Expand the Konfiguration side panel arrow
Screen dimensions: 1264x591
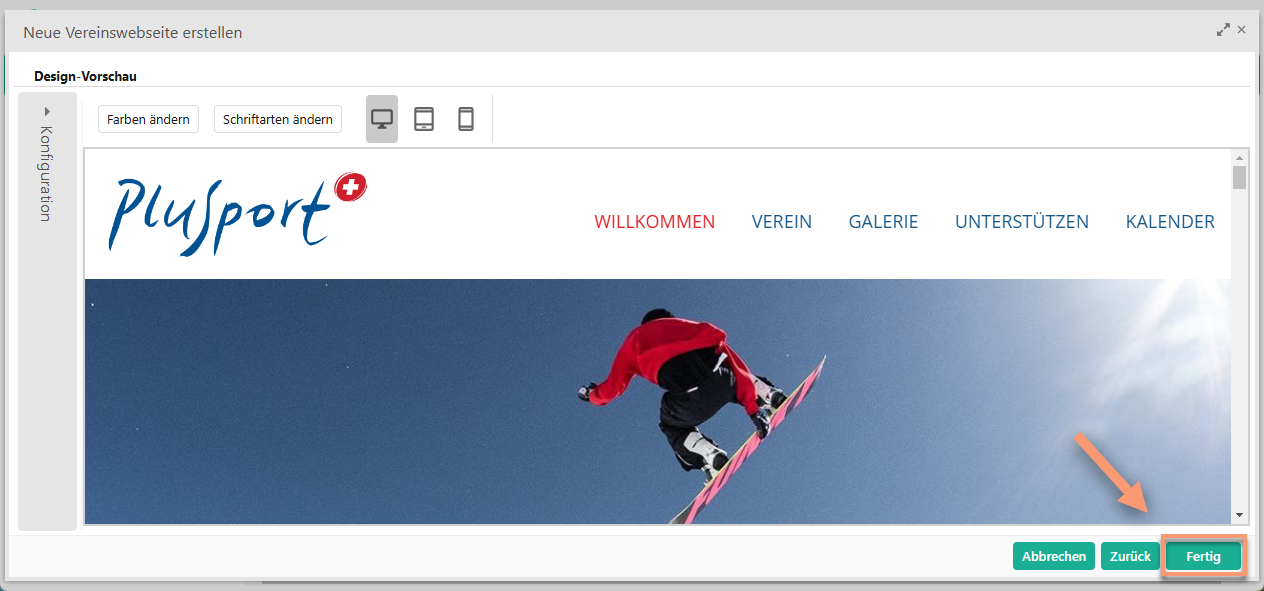pyautogui.click(x=47, y=111)
